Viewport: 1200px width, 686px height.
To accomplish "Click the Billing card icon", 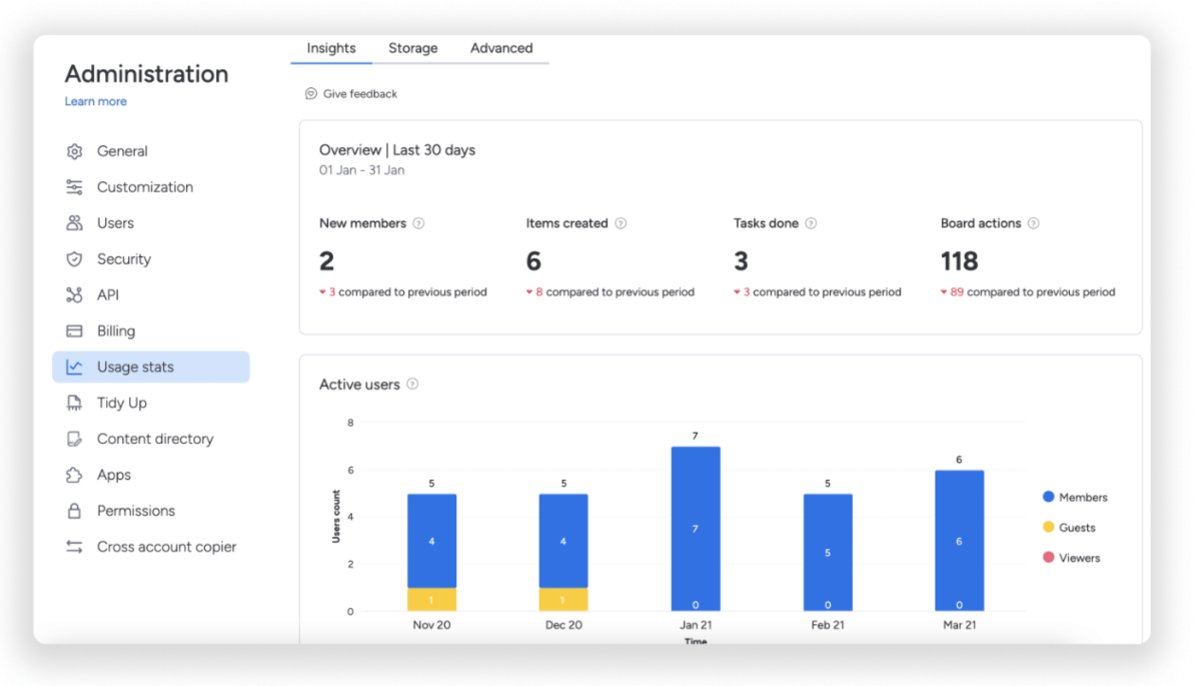I will (74, 331).
